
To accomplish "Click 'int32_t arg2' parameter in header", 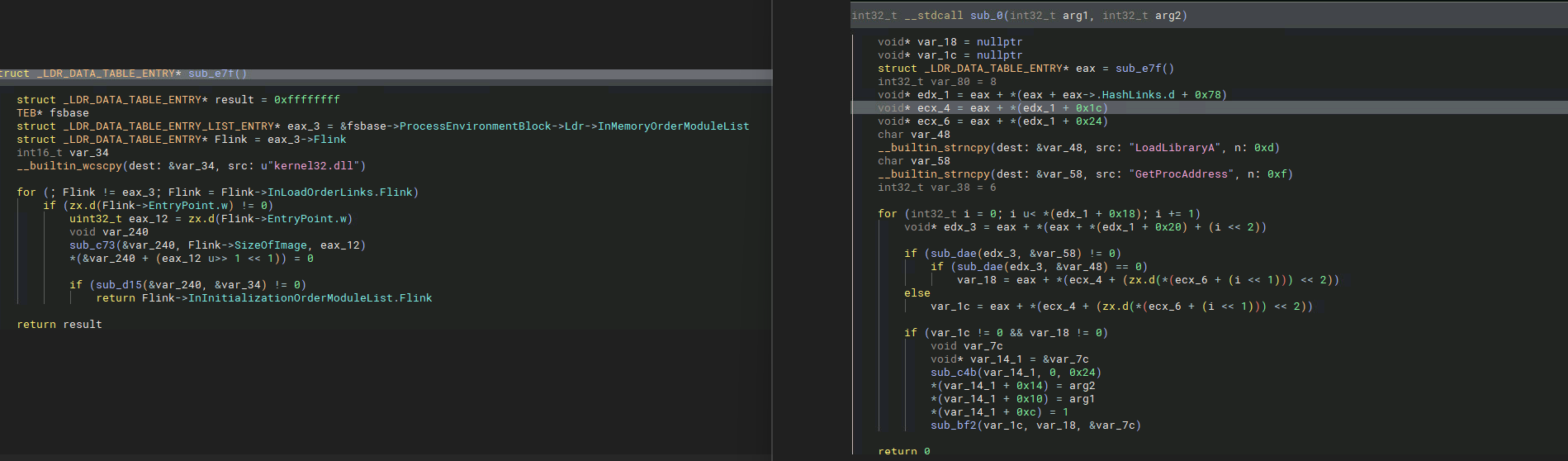I will point(1142,16).
